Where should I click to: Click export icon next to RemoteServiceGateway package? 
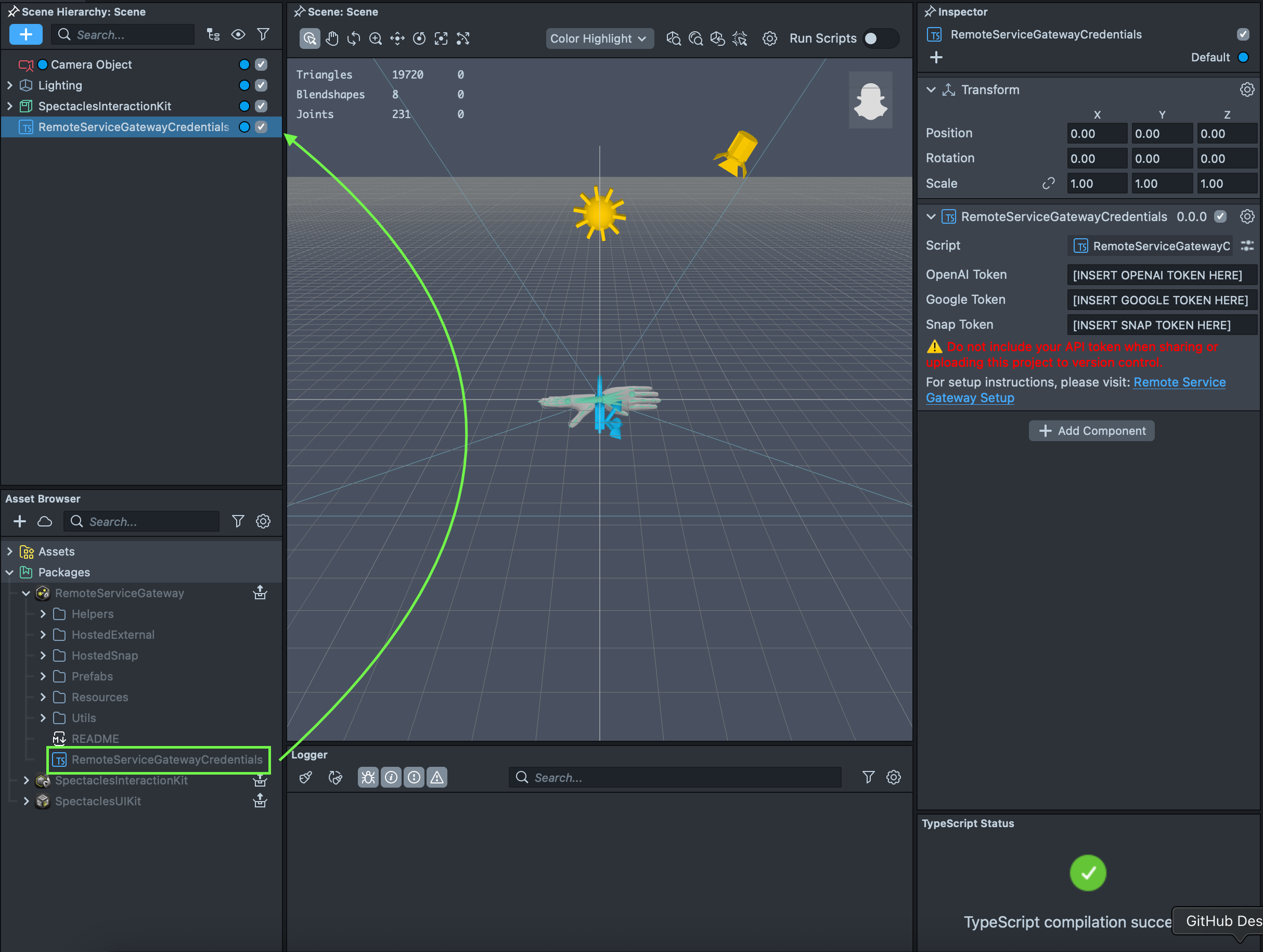[x=260, y=593]
